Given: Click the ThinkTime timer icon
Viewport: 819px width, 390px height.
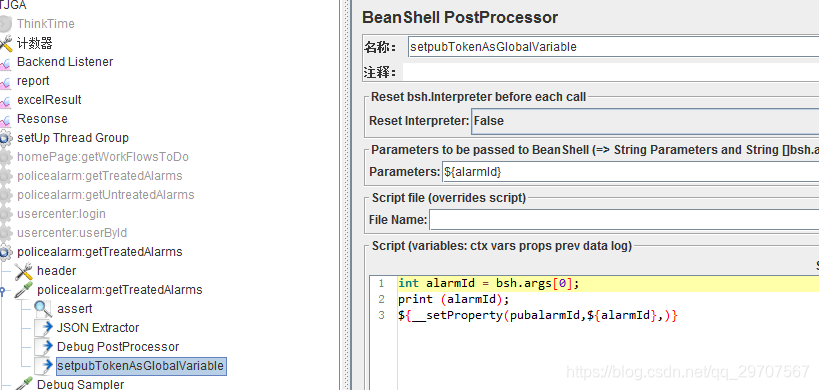Looking at the screenshot, I should [x=5, y=24].
